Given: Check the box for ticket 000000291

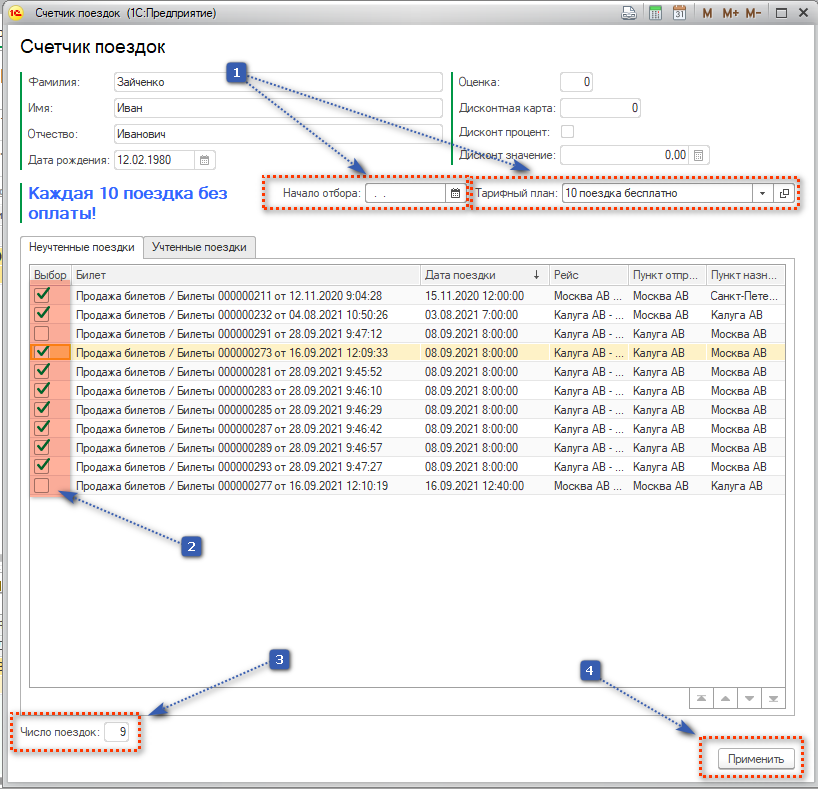Looking at the screenshot, I should [x=41, y=333].
